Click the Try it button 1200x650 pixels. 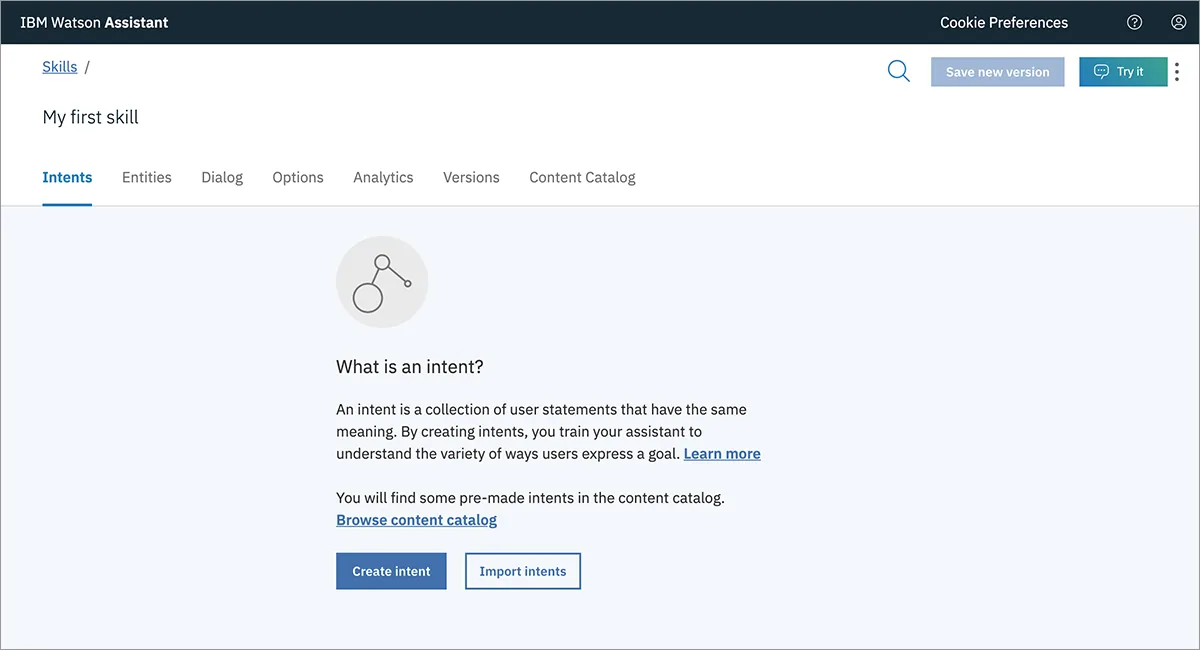[1123, 72]
